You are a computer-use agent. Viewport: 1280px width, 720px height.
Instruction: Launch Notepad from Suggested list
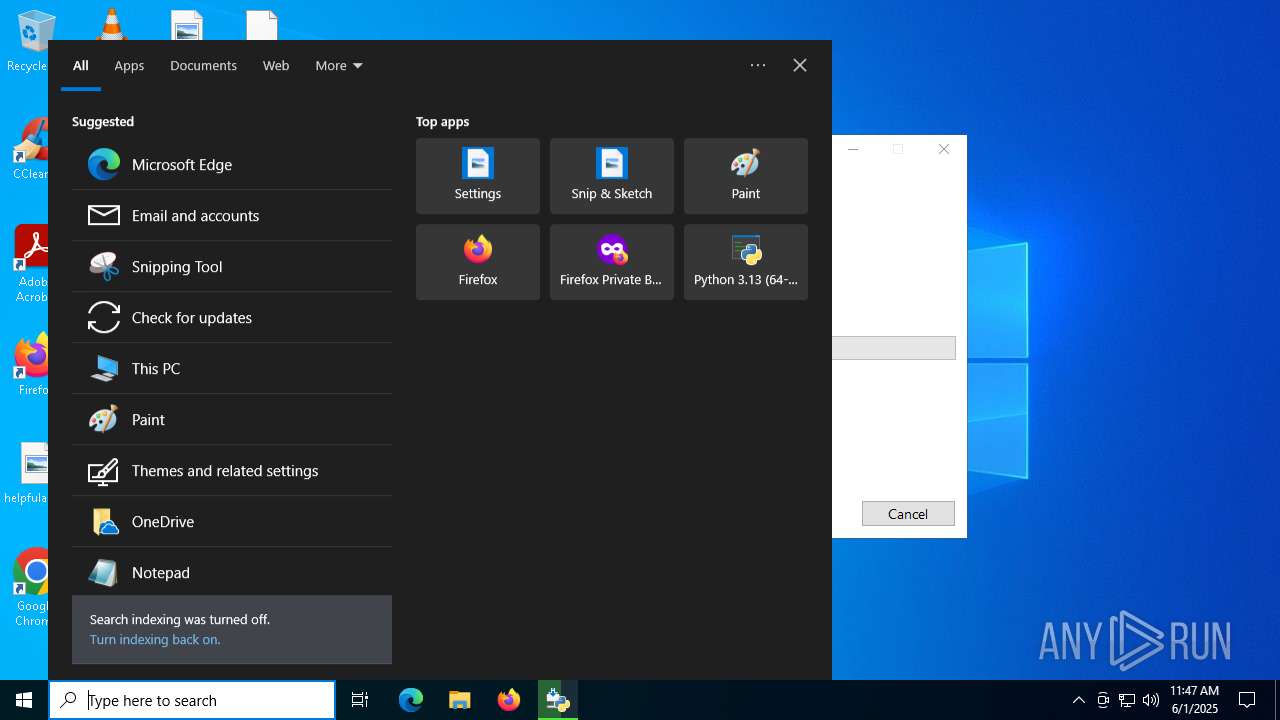231,573
